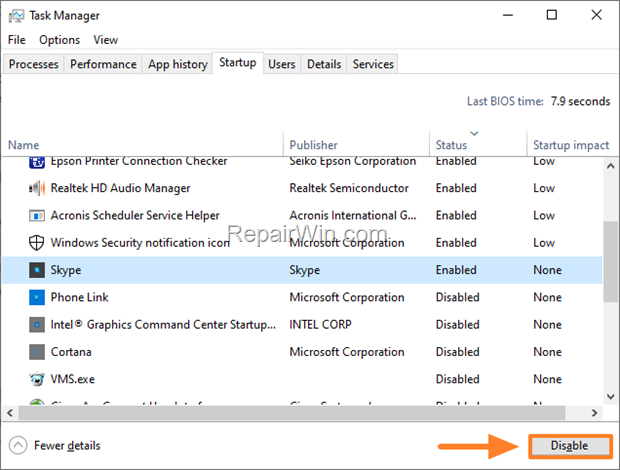Click publisher cell 'Acronis International G...'
The image size is (620, 470).
[x=353, y=215]
